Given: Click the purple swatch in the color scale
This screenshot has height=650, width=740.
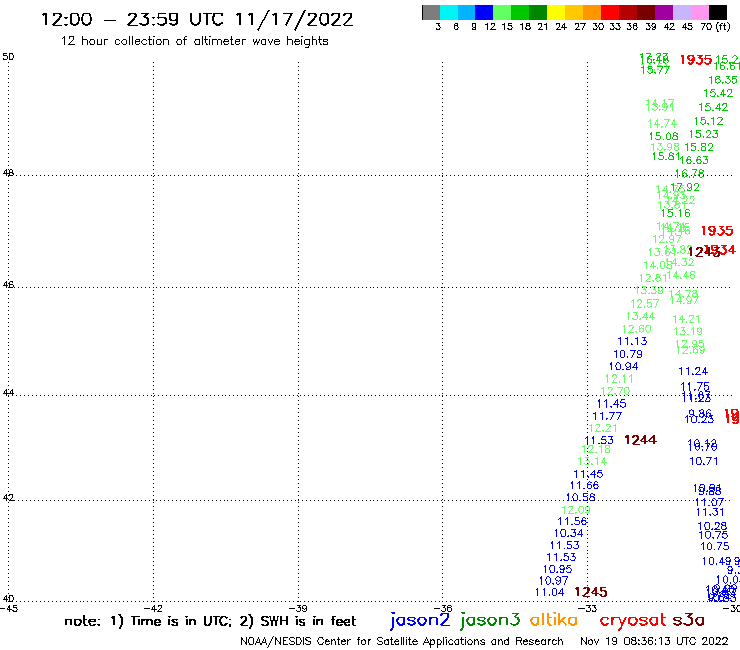Looking at the screenshot, I should (x=664, y=12).
